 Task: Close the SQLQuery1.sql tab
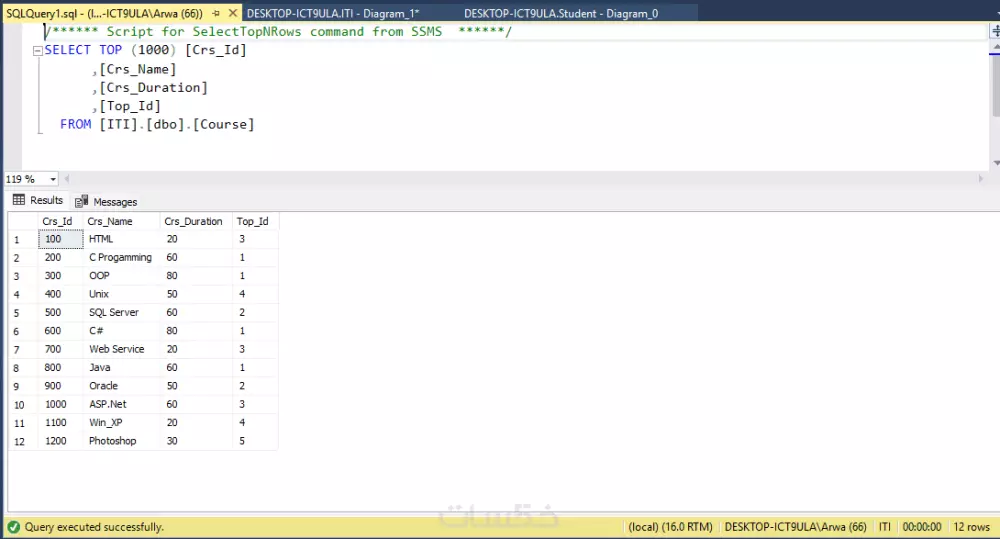pyautogui.click(x=233, y=13)
